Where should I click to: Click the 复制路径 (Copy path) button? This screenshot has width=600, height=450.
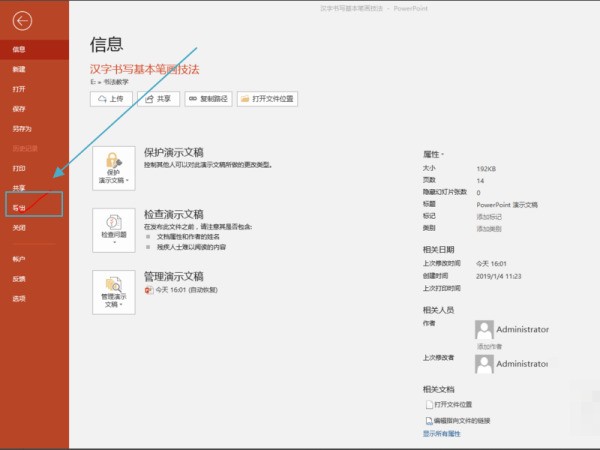click(x=209, y=99)
